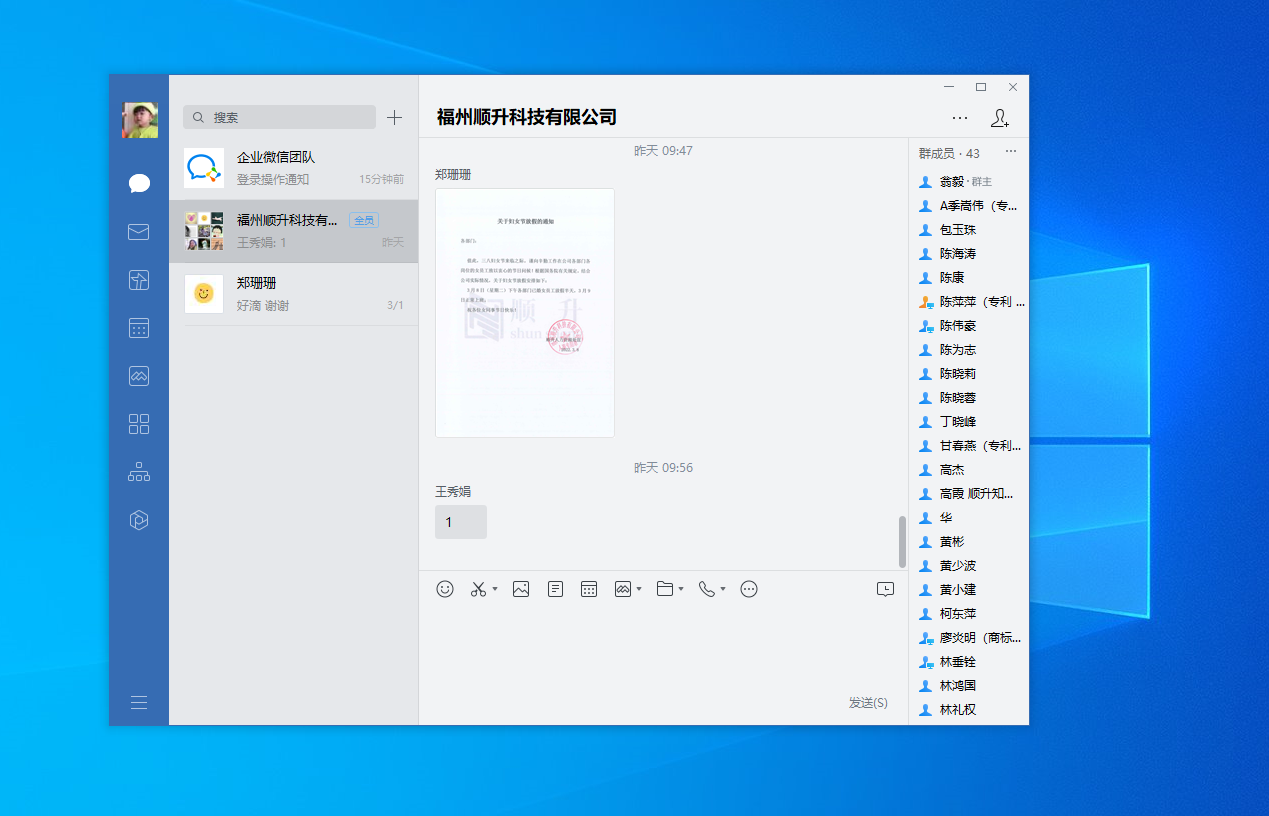Image resolution: width=1269 pixels, height=816 pixels.
Task: Open the Calendar icon in left sidebar
Action: point(139,328)
